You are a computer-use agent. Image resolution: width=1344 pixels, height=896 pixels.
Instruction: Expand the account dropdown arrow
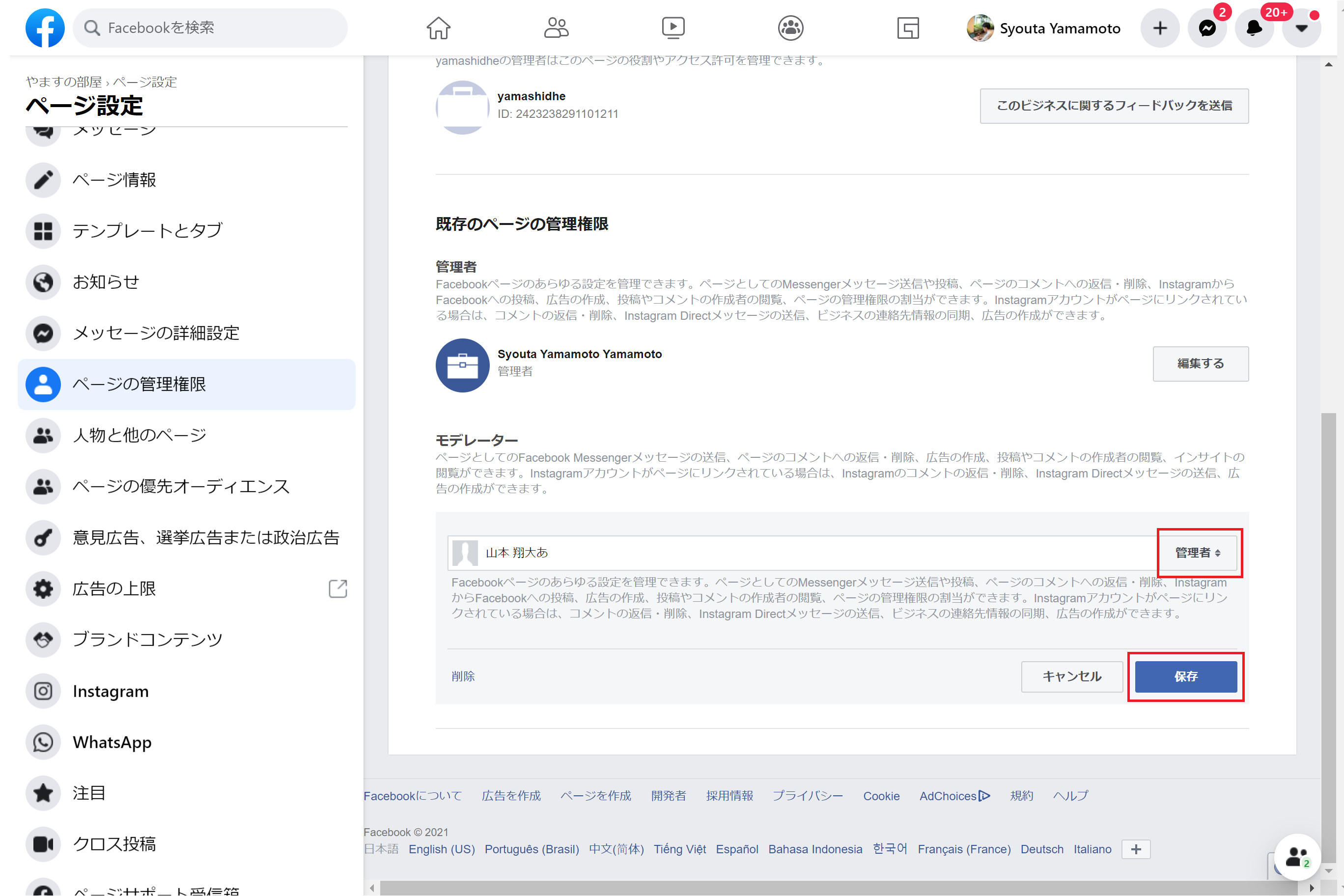click(x=1302, y=28)
